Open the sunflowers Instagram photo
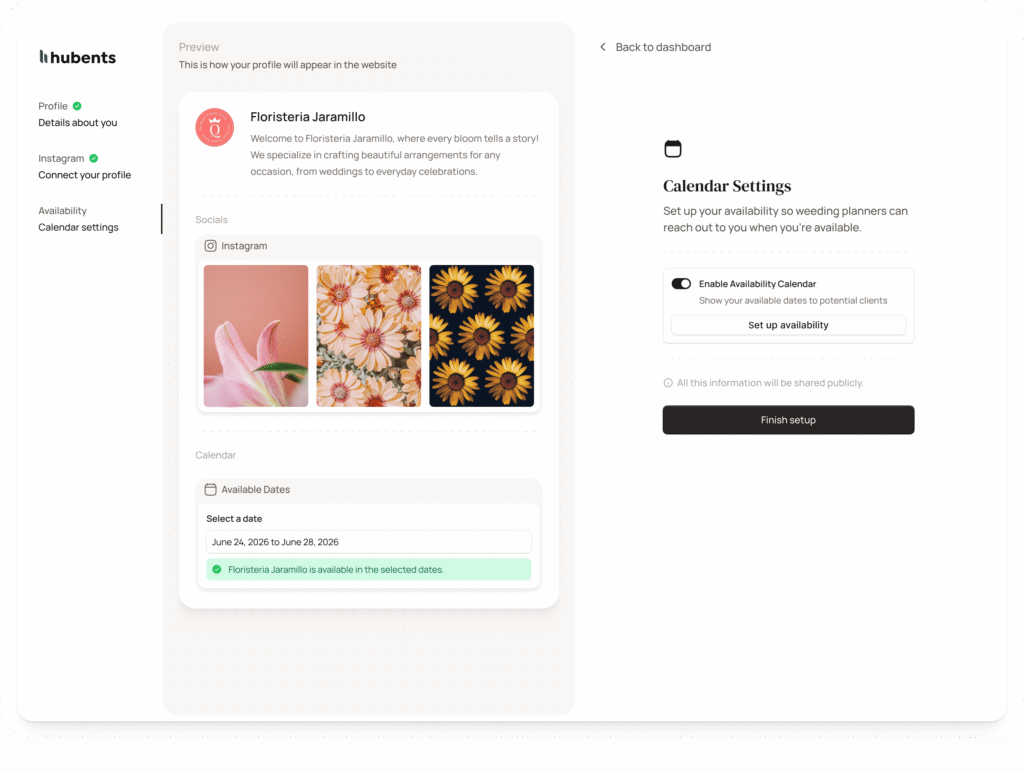This screenshot has height=771, width=1024. tap(481, 336)
